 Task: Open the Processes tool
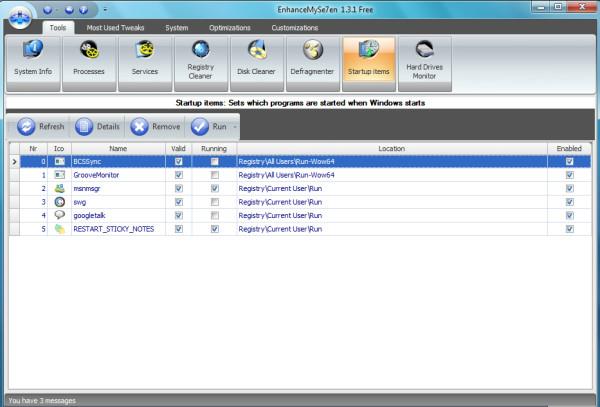[x=88, y=61]
